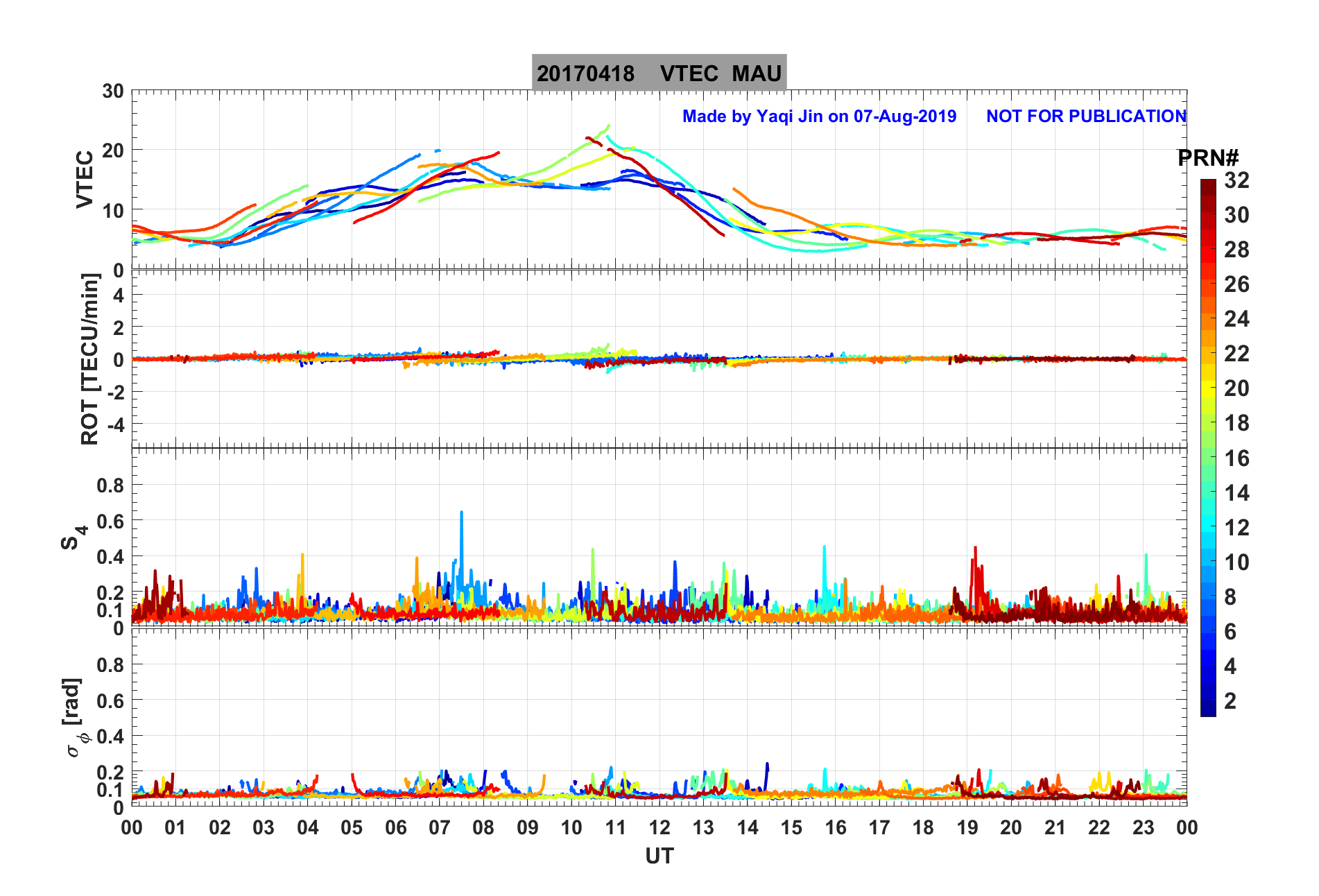Select the "-2" tick on the ROT axis

[115, 393]
